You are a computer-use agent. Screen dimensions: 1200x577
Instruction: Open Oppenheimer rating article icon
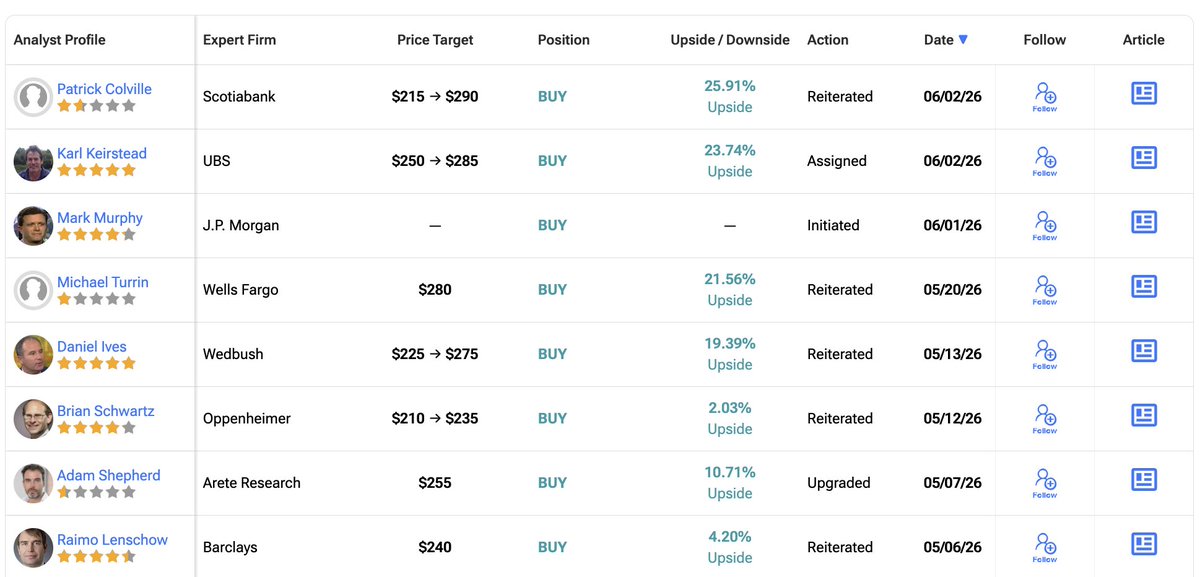pos(1144,415)
